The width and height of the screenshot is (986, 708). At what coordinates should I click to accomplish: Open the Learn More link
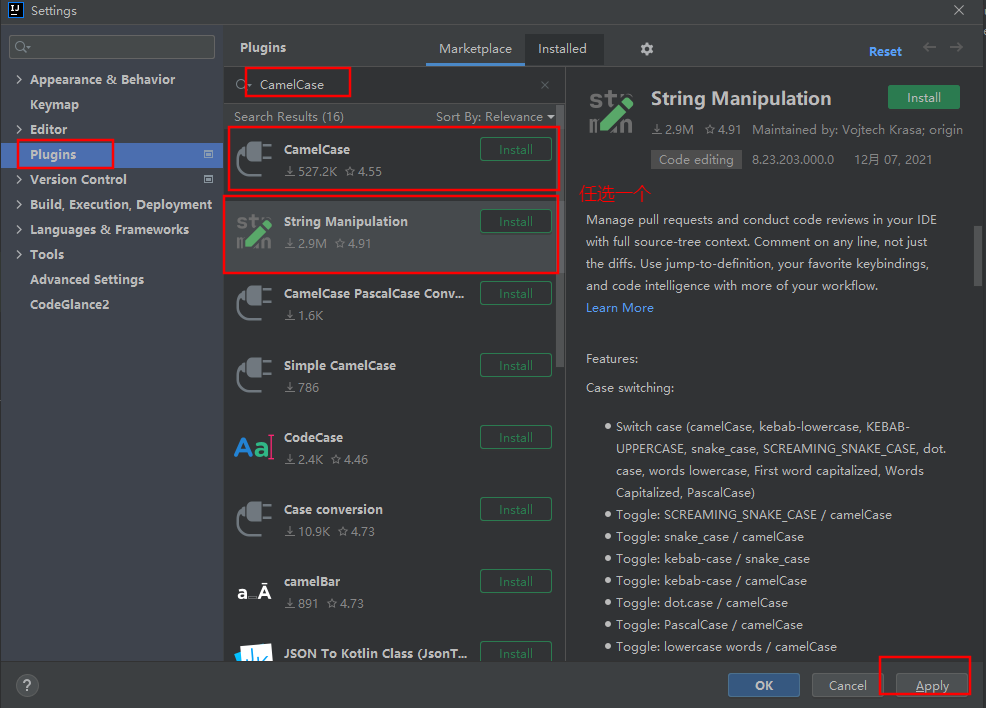coord(619,308)
